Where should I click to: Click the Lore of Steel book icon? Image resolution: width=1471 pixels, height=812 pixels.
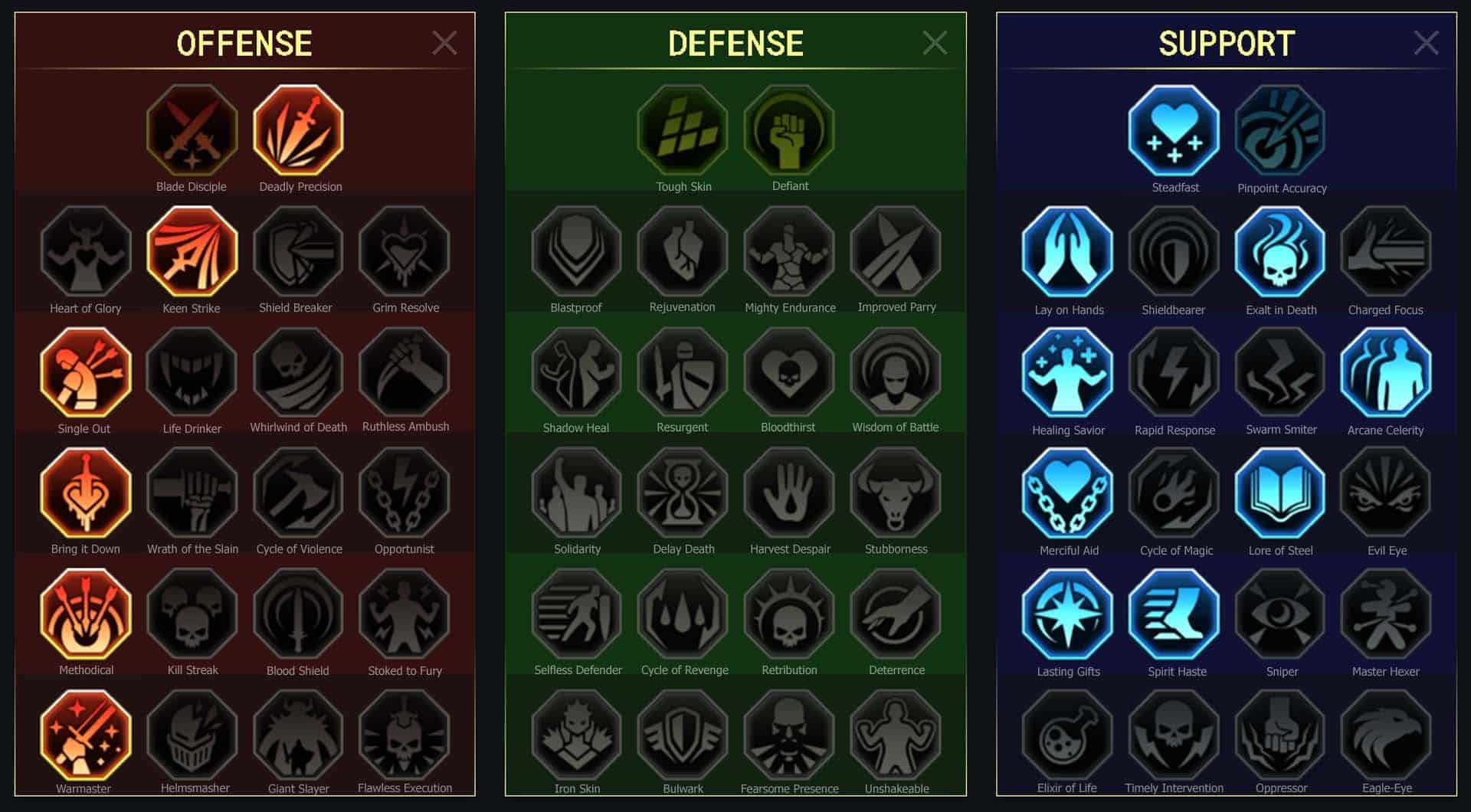1280,493
